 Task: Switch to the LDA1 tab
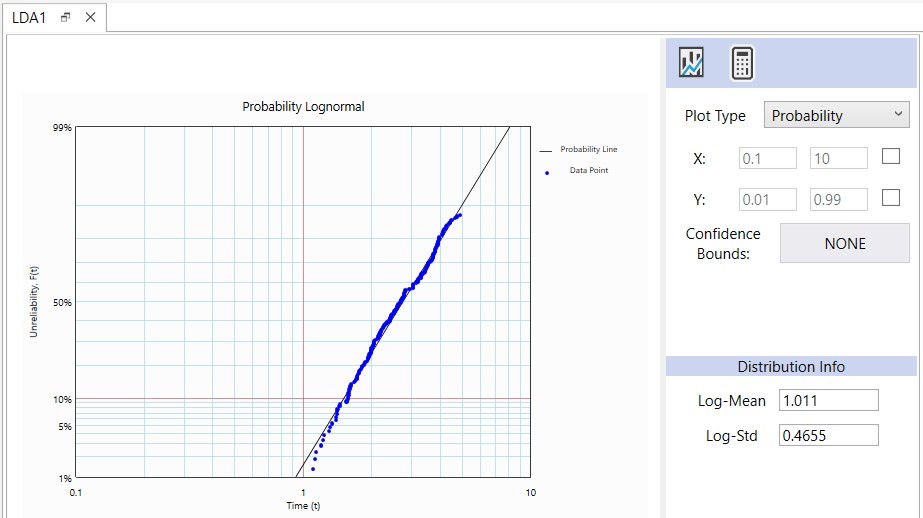pyautogui.click(x=29, y=18)
